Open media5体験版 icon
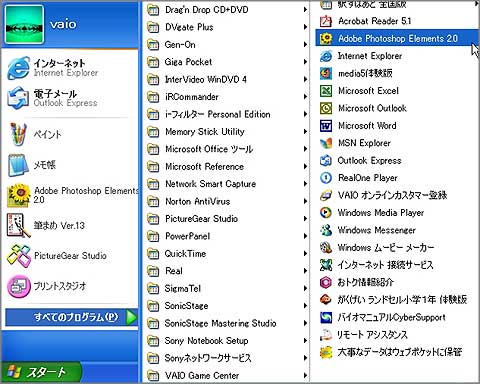This screenshot has height=384, width=480. point(326,73)
